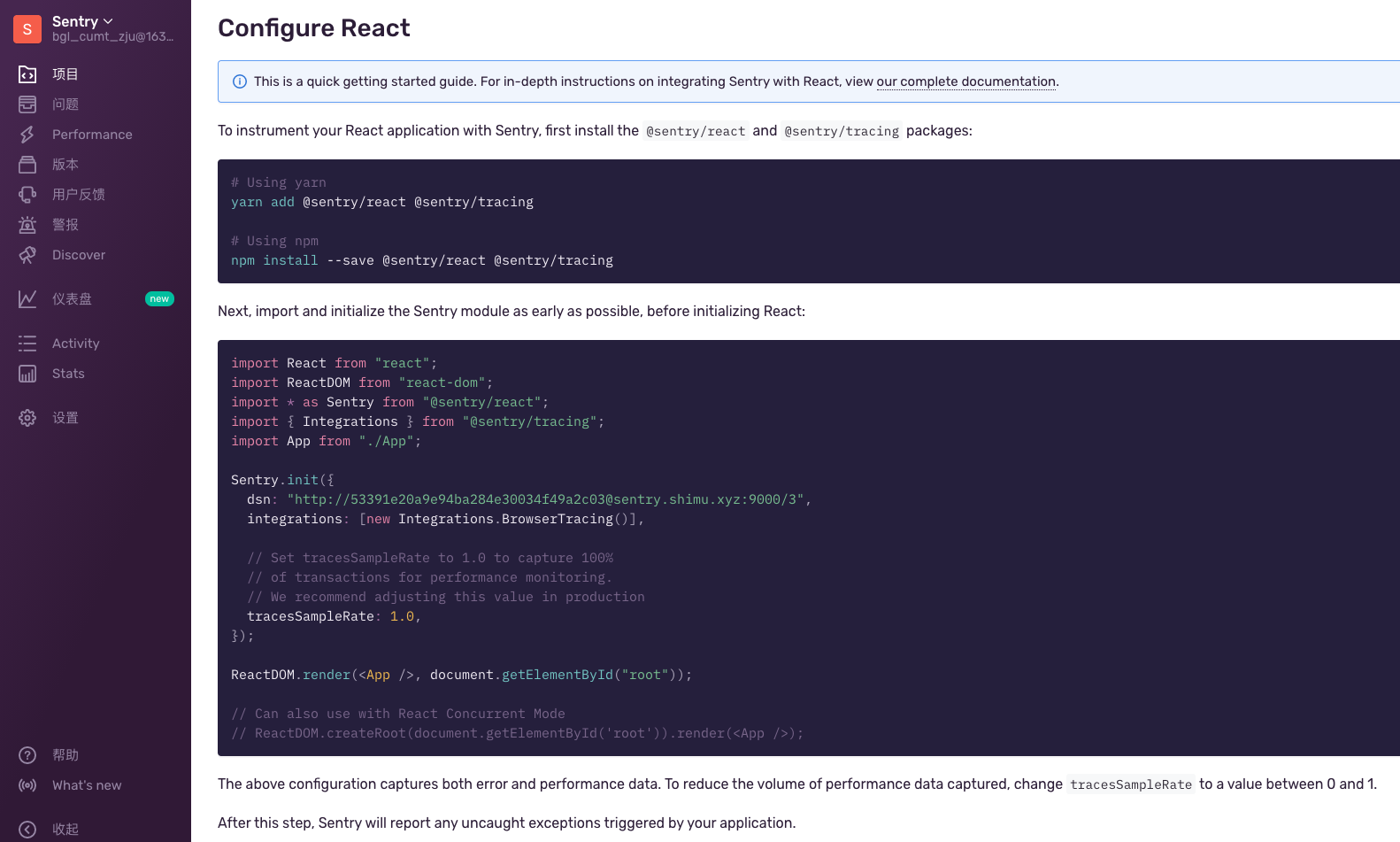Click the Performance lightning icon
Screen dimensions: 1400x842
coord(27,135)
